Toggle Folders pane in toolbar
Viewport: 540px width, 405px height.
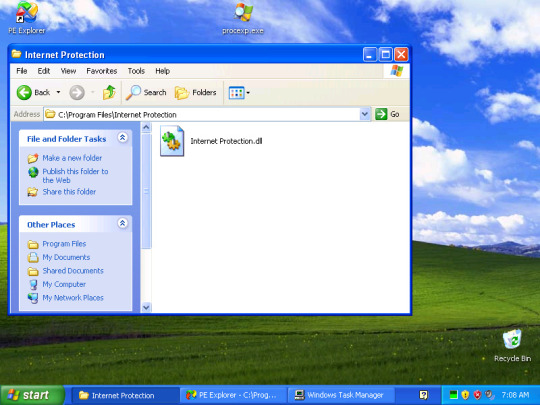[196, 92]
